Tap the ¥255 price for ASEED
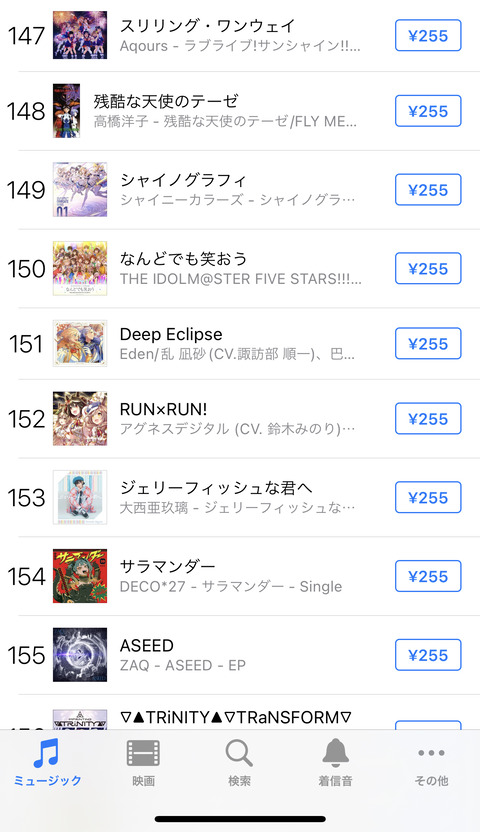Screen dimensions: 480x832 click(x=428, y=655)
